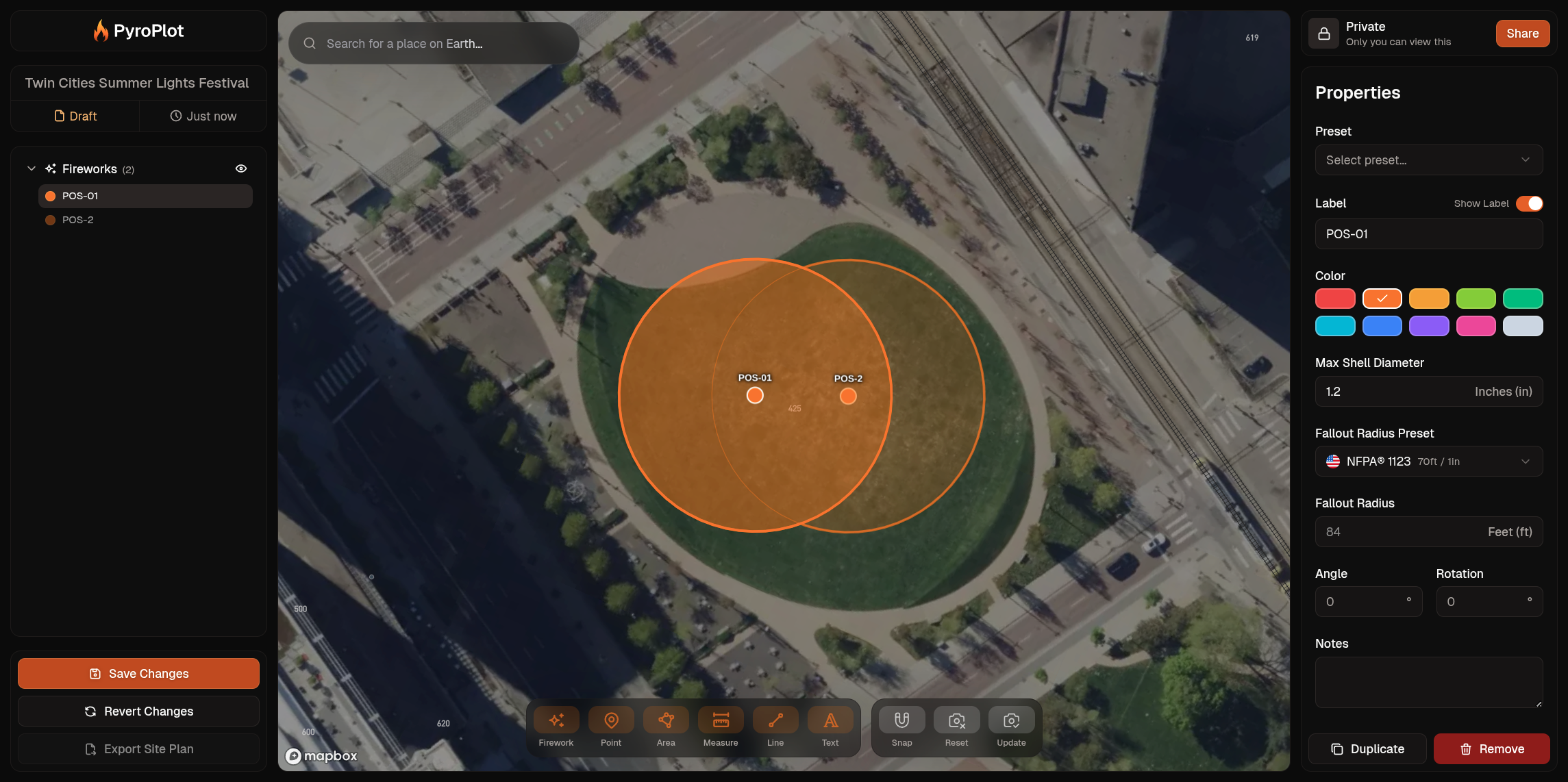This screenshot has height=782, width=1568.
Task: Hide the Fireworks layer with eye icon
Action: (x=241, y=168)
